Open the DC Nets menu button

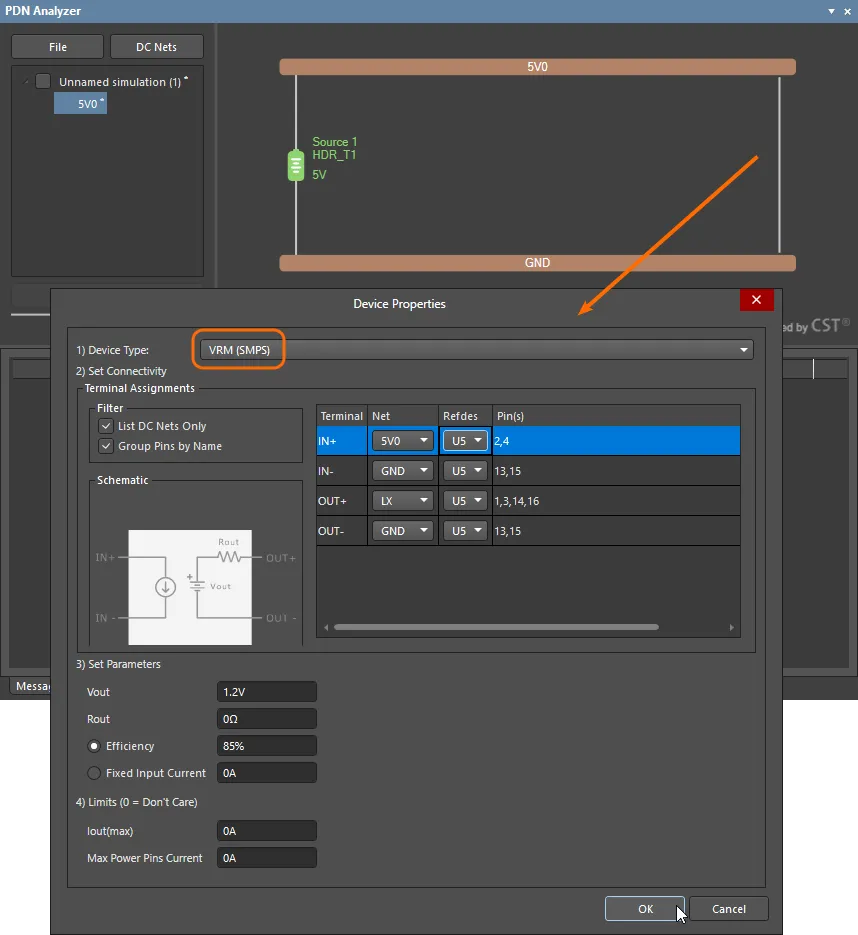pos(156,47)
